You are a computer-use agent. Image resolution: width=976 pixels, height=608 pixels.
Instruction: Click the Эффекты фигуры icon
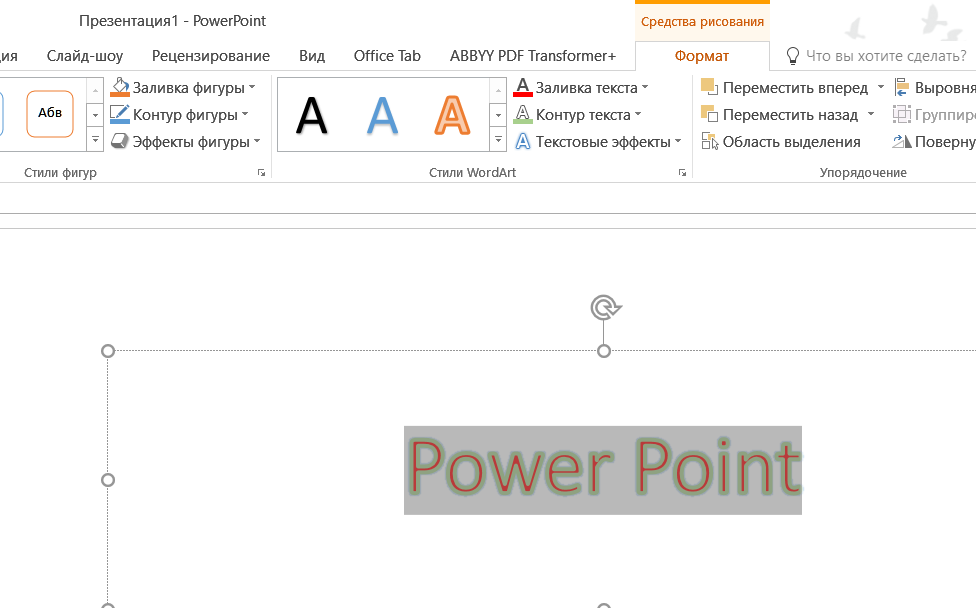(x=120, y=142)
